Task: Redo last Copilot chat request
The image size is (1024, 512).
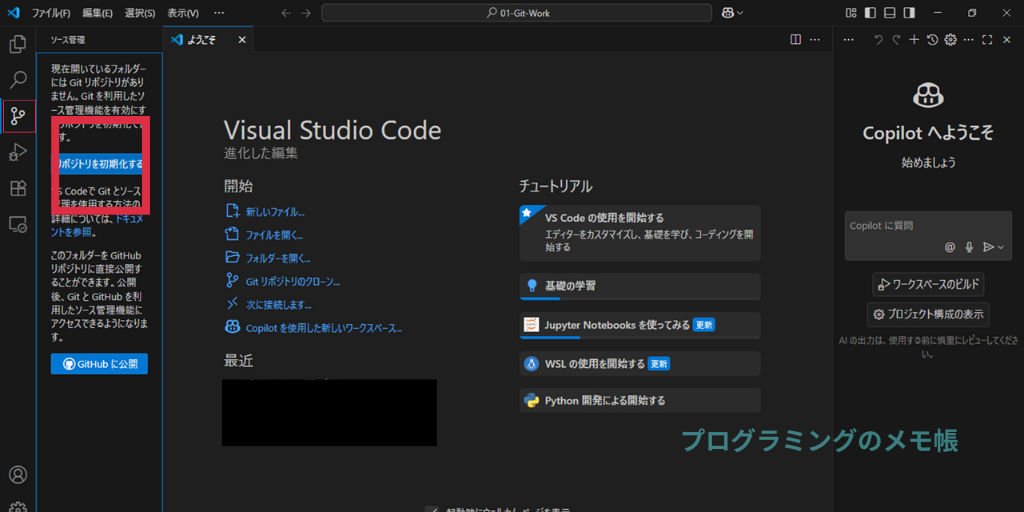Action: click(896, 40)
